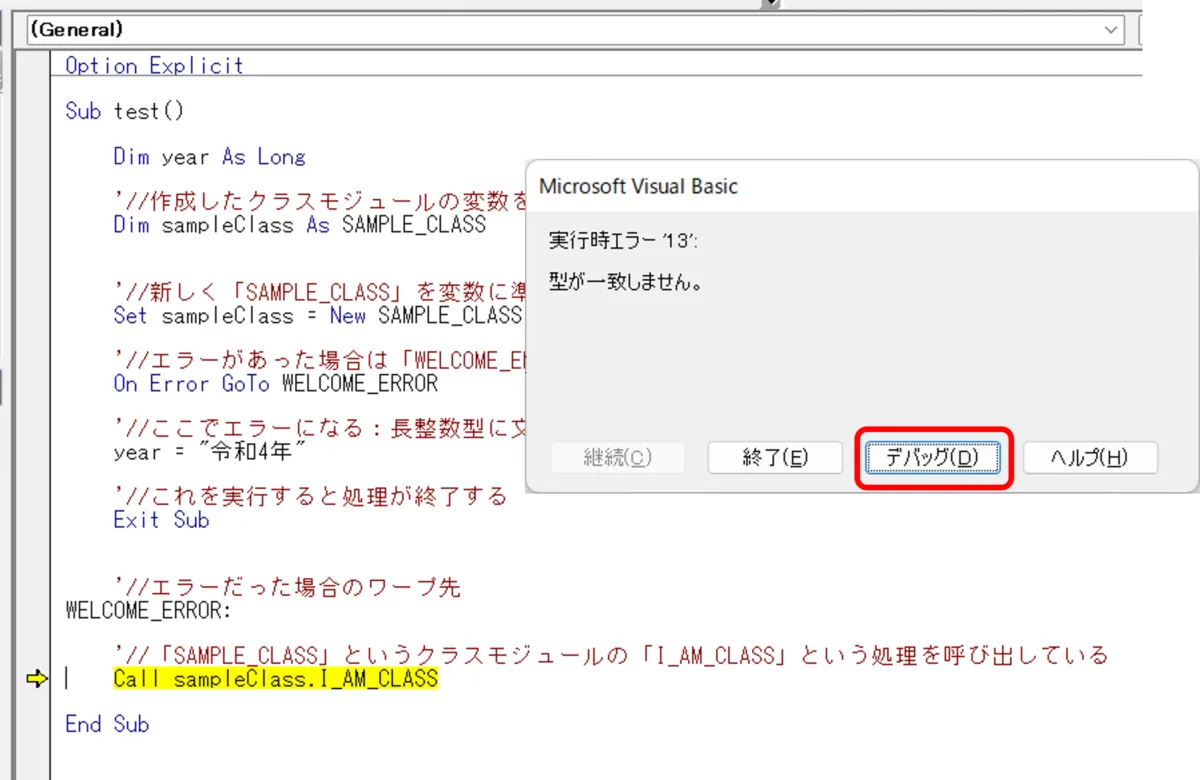Click the Microsoft Visual Basic dialog title

click(x=638, y=186)
